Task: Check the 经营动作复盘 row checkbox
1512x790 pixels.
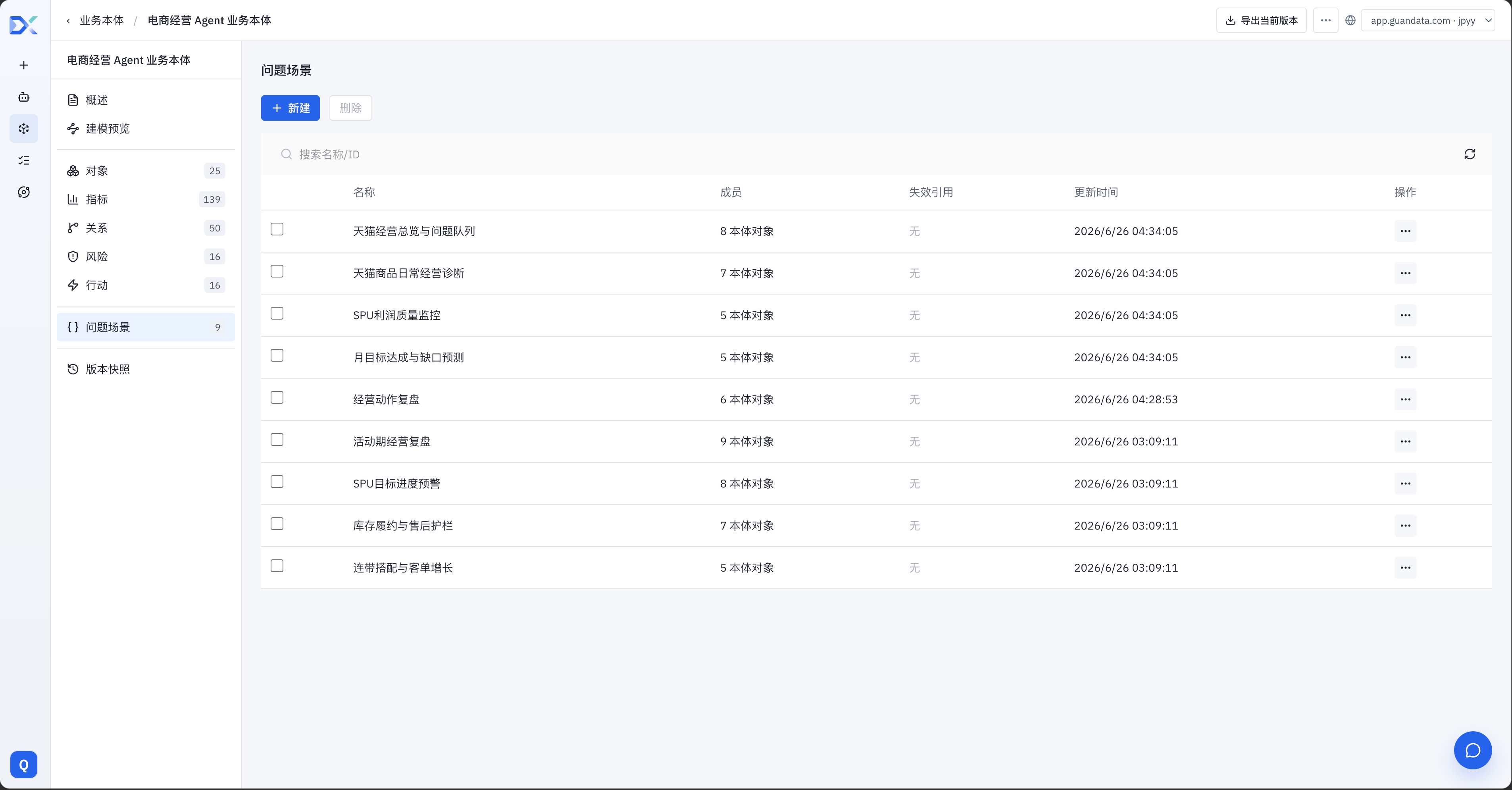Action: point(277,398)
